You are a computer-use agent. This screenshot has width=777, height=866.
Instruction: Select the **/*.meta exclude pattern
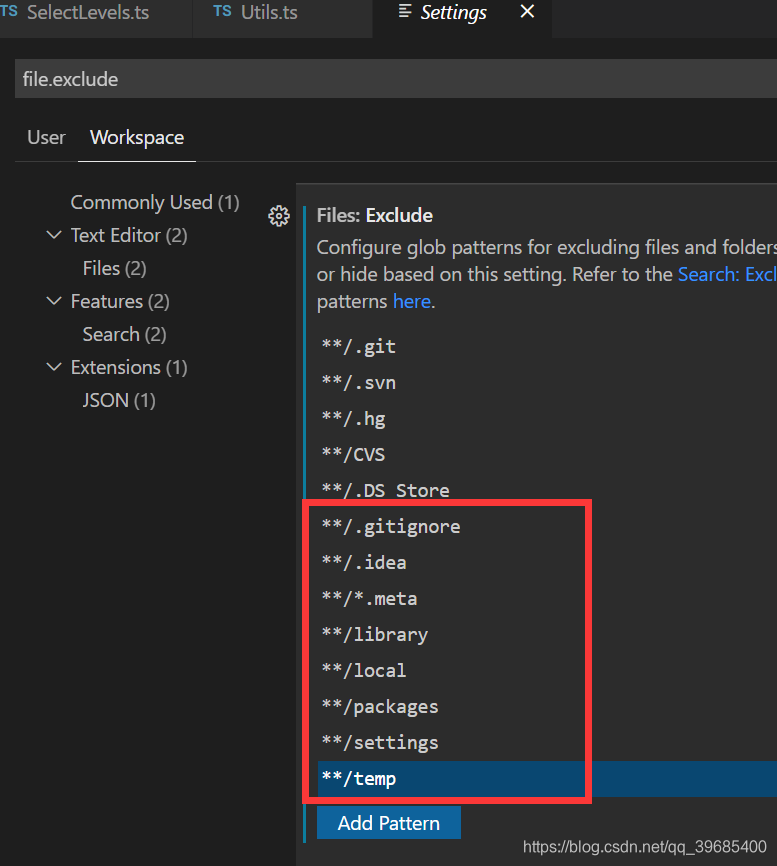[x=370, y=599]
